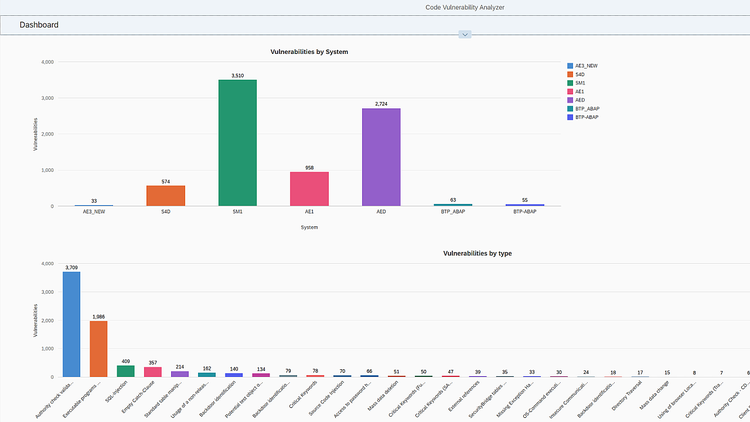This screenshot has height=422, width=750.
Task: Click the '1,986' data label
Action: (99, 317)
